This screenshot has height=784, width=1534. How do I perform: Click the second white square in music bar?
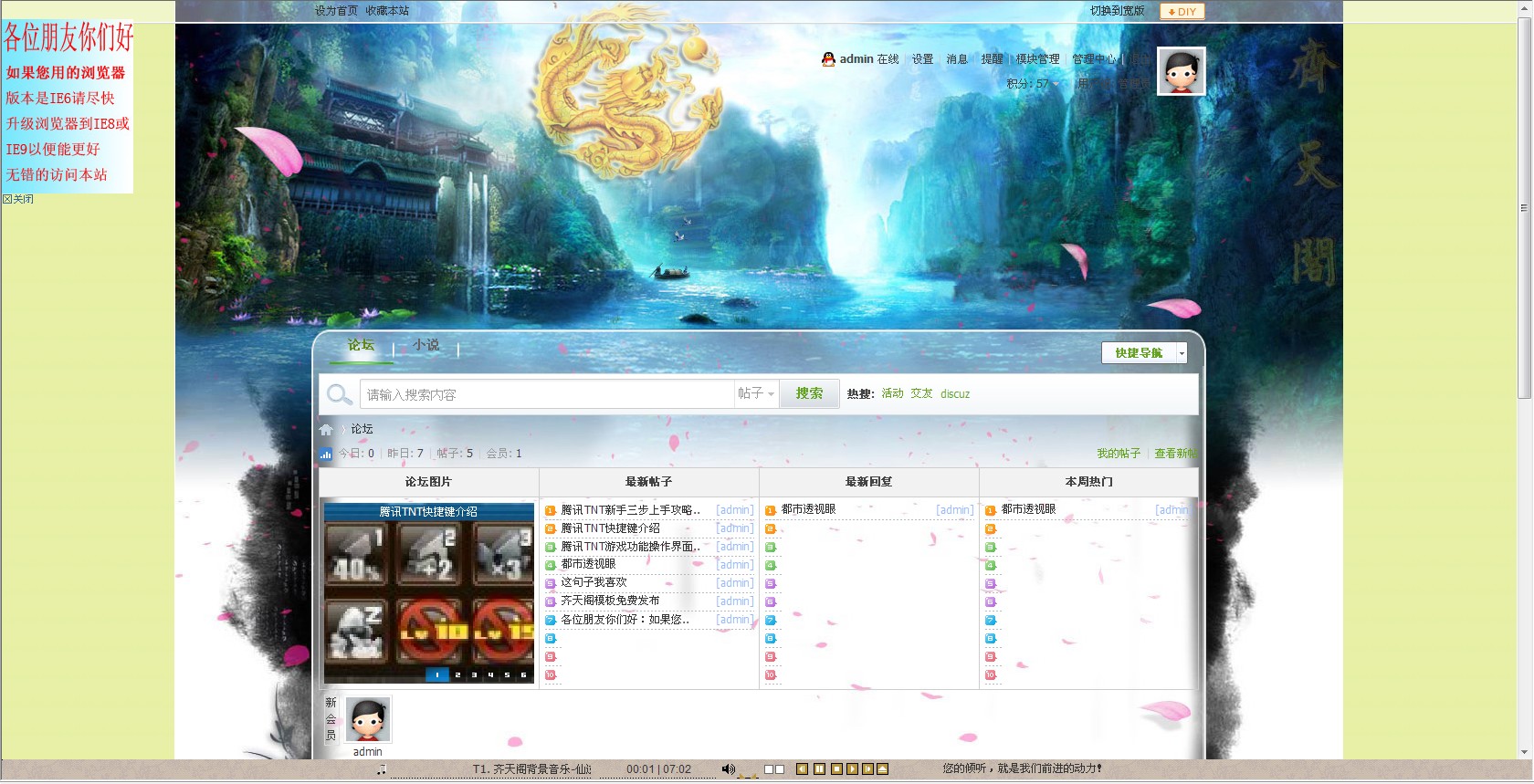coord(780,769)
